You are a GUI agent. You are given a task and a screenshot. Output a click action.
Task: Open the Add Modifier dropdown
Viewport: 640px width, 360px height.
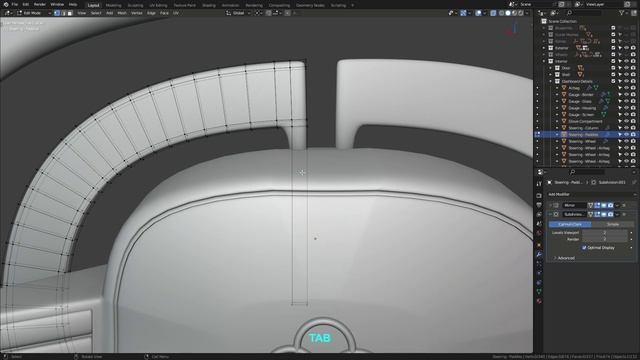pyautogui.click(x=591, y=195)
